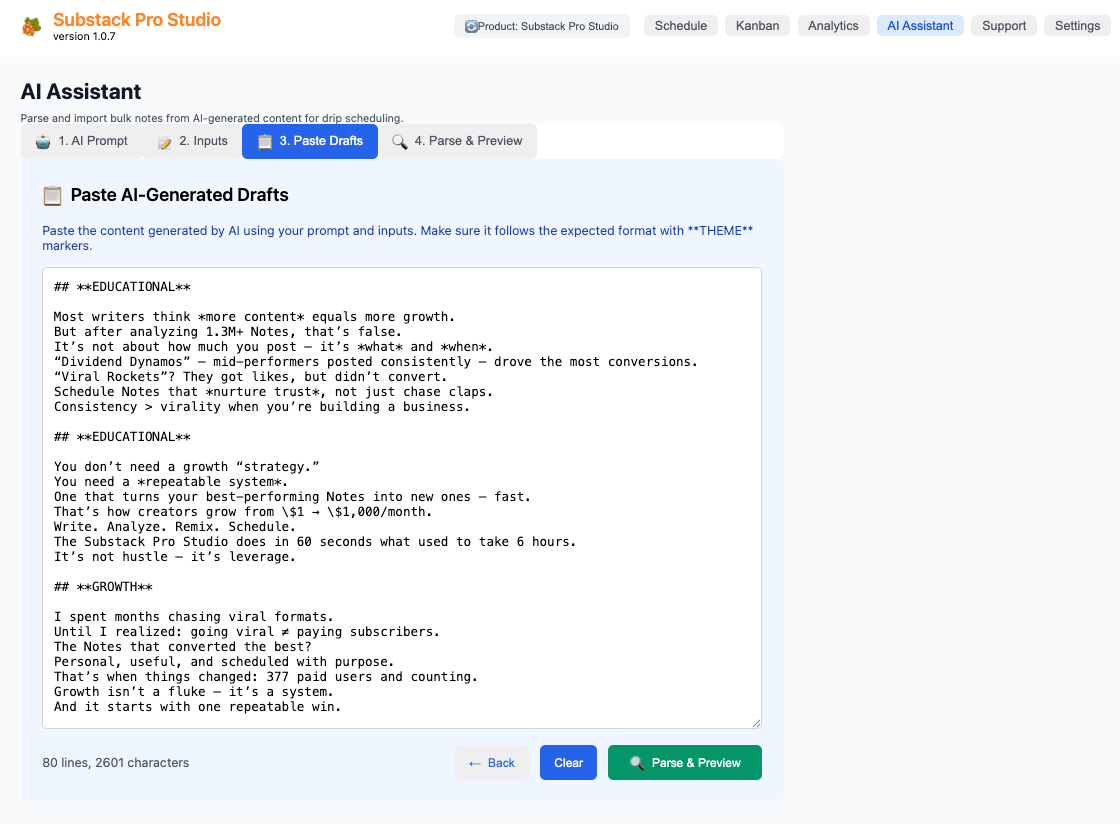Click the line starting "Most writers think *more content*"
The image size is (1120, 824).
pyautogui.click(x=254, y=317)
